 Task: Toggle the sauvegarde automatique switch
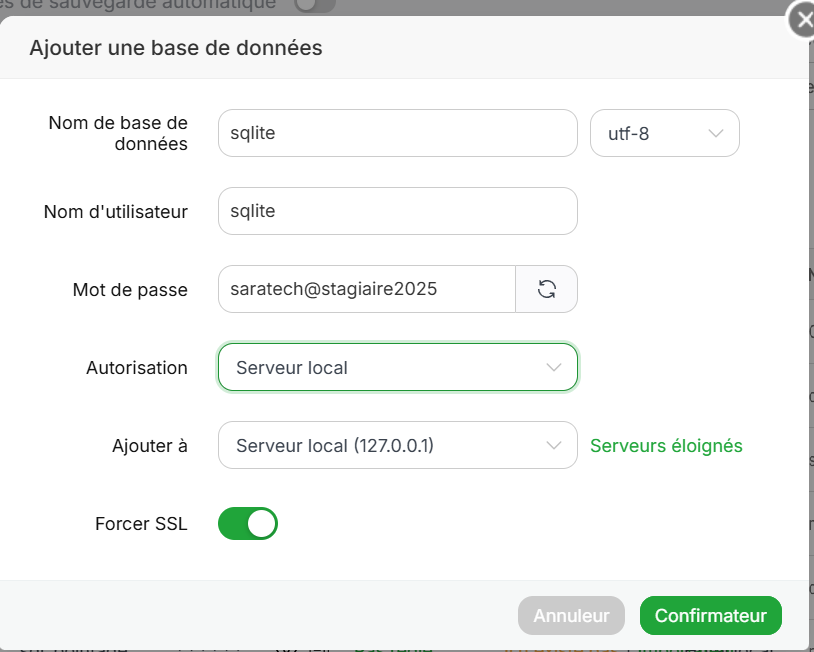pos(310,6)
